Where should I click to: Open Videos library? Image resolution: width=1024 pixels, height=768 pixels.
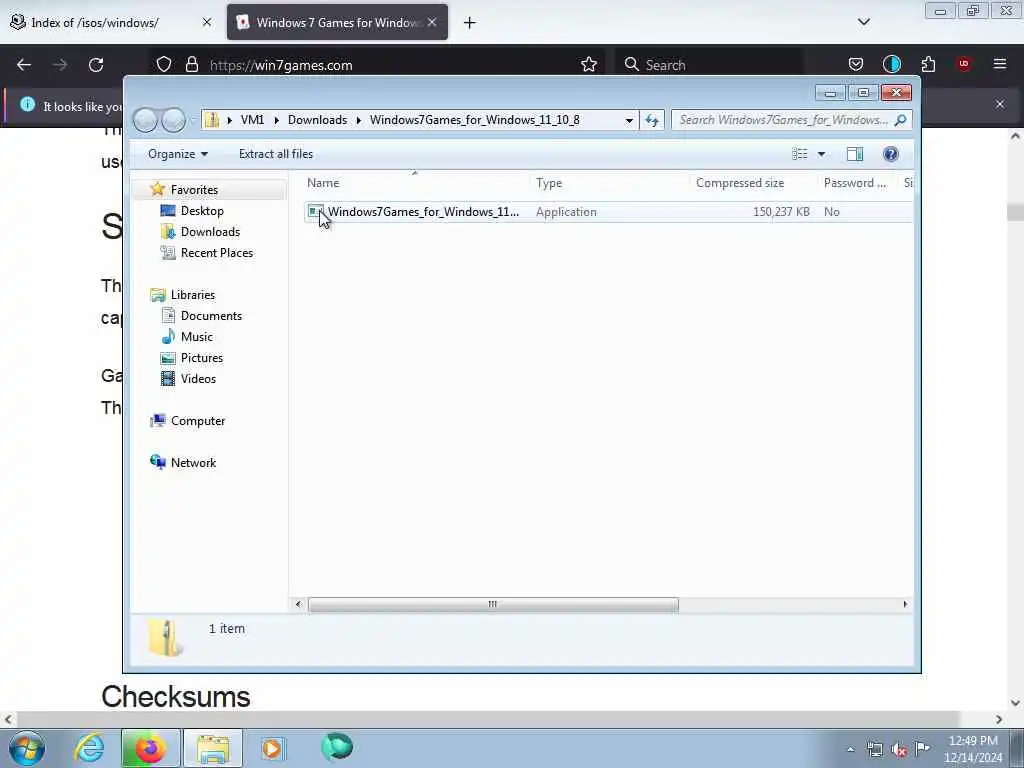point(188,379)
